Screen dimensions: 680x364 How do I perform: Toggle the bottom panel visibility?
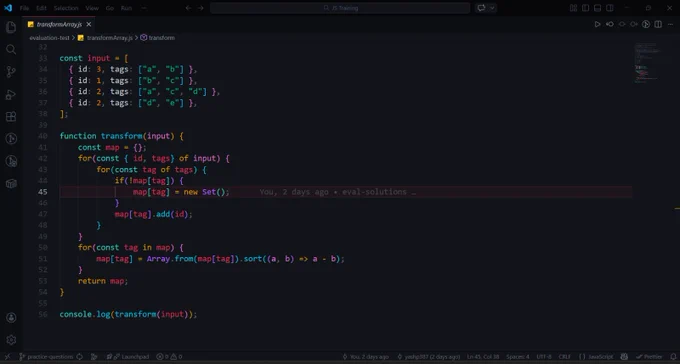598,8
